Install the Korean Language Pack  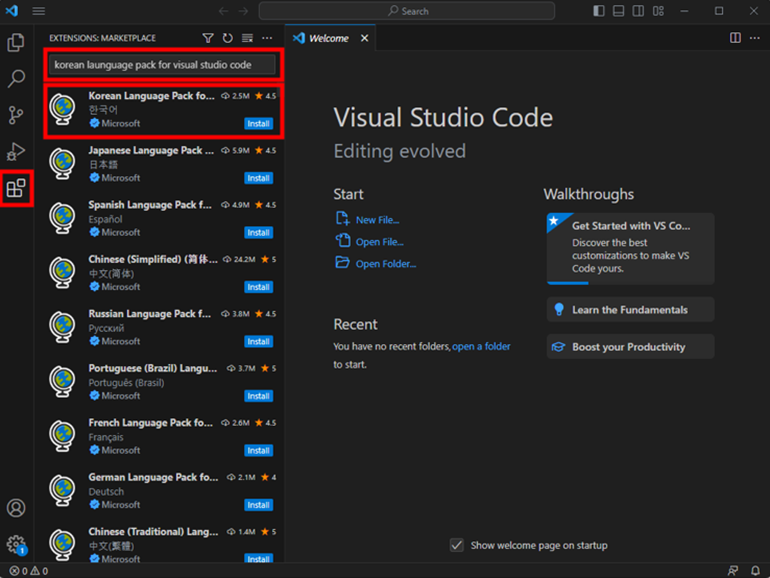click(x=258, y=123)
